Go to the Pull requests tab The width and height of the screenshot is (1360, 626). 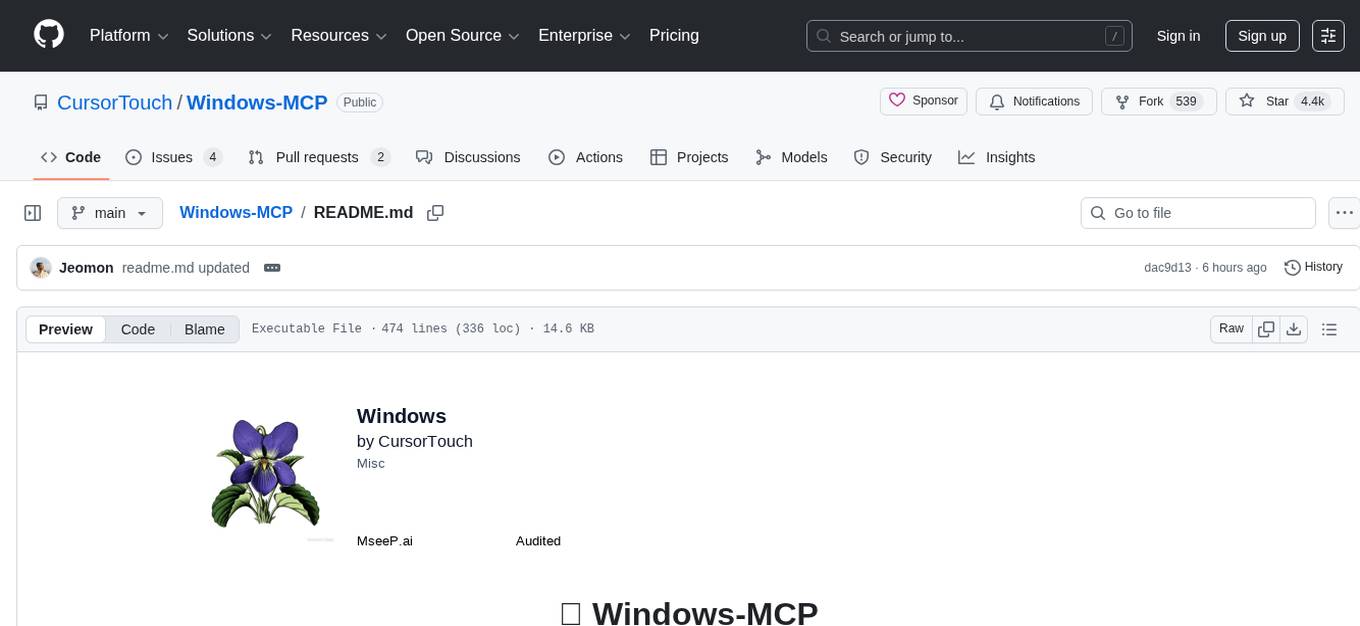click(x=316, y=157)
